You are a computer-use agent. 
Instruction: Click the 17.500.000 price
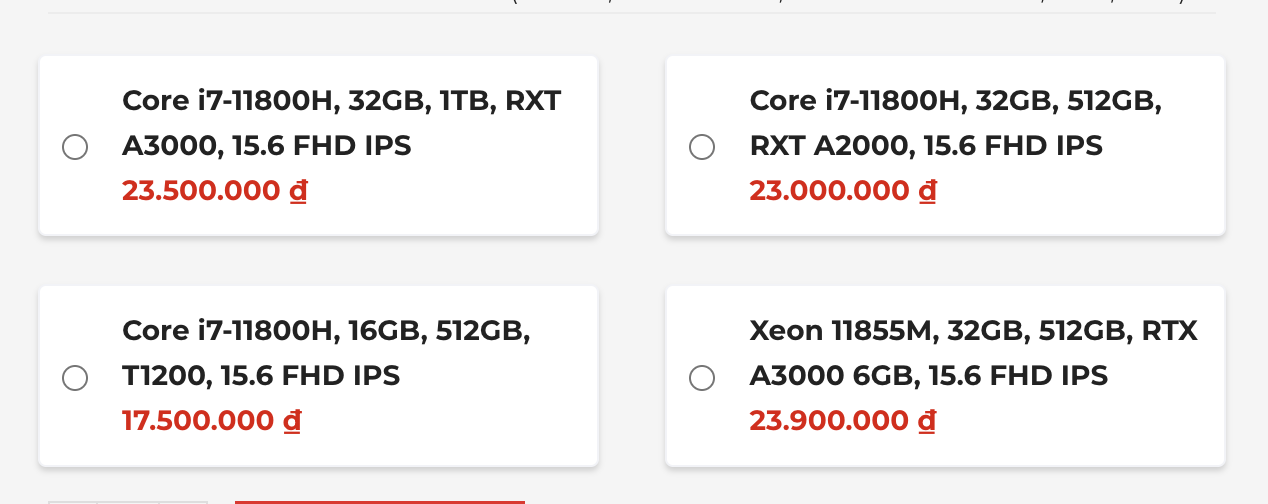(198, 420)
